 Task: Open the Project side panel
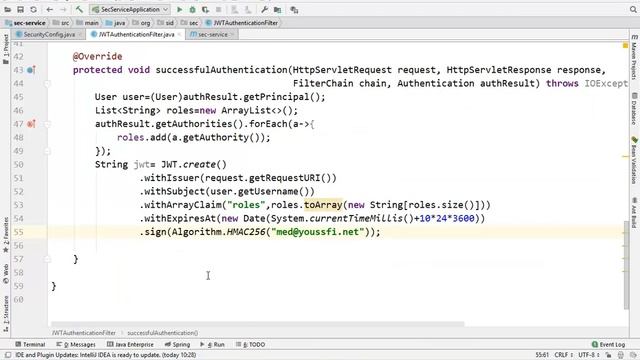(x=6, y=49)
